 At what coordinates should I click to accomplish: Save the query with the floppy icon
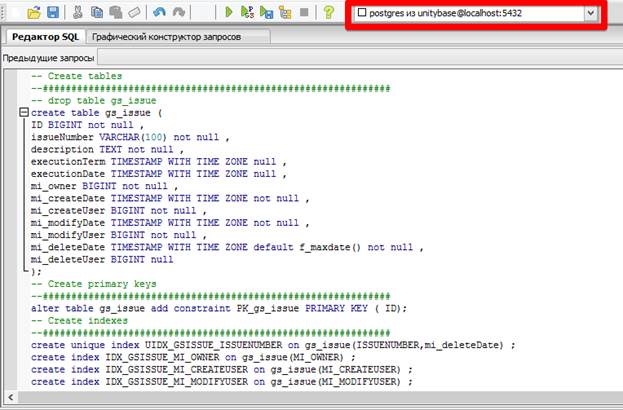(54, 12)
